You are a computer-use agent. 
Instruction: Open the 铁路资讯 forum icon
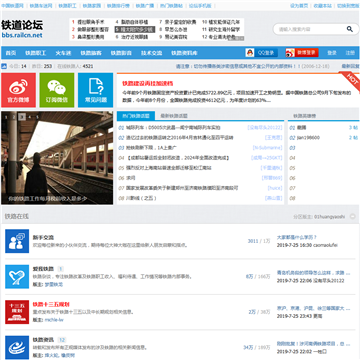click(17, 347)
